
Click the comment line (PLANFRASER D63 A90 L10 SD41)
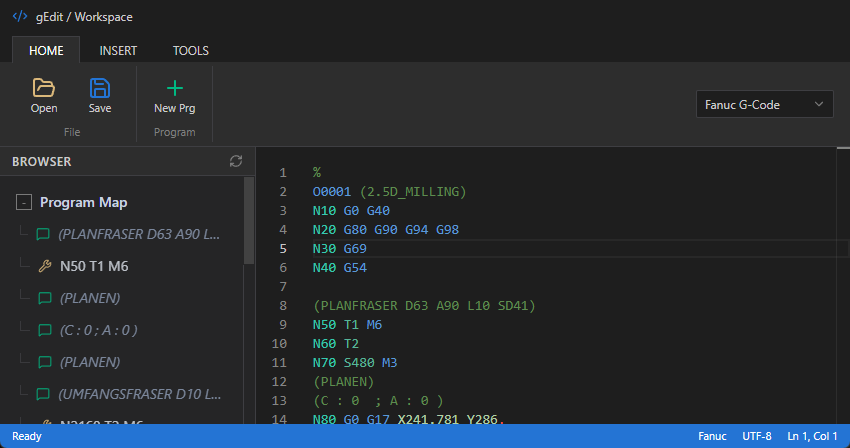coord(424,305)
